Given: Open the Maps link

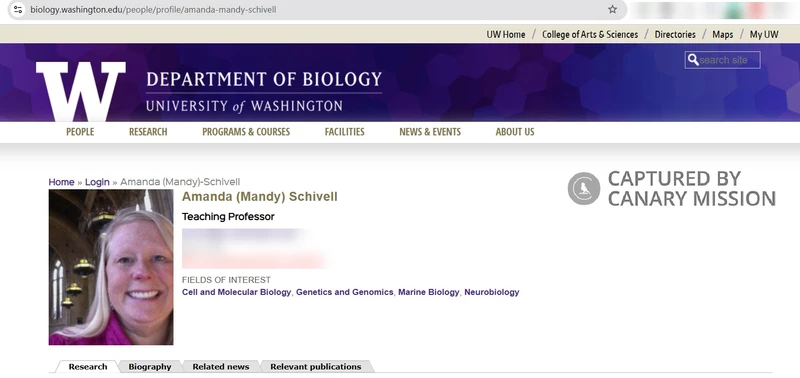Looking at the screenshot, I should 722,35.
